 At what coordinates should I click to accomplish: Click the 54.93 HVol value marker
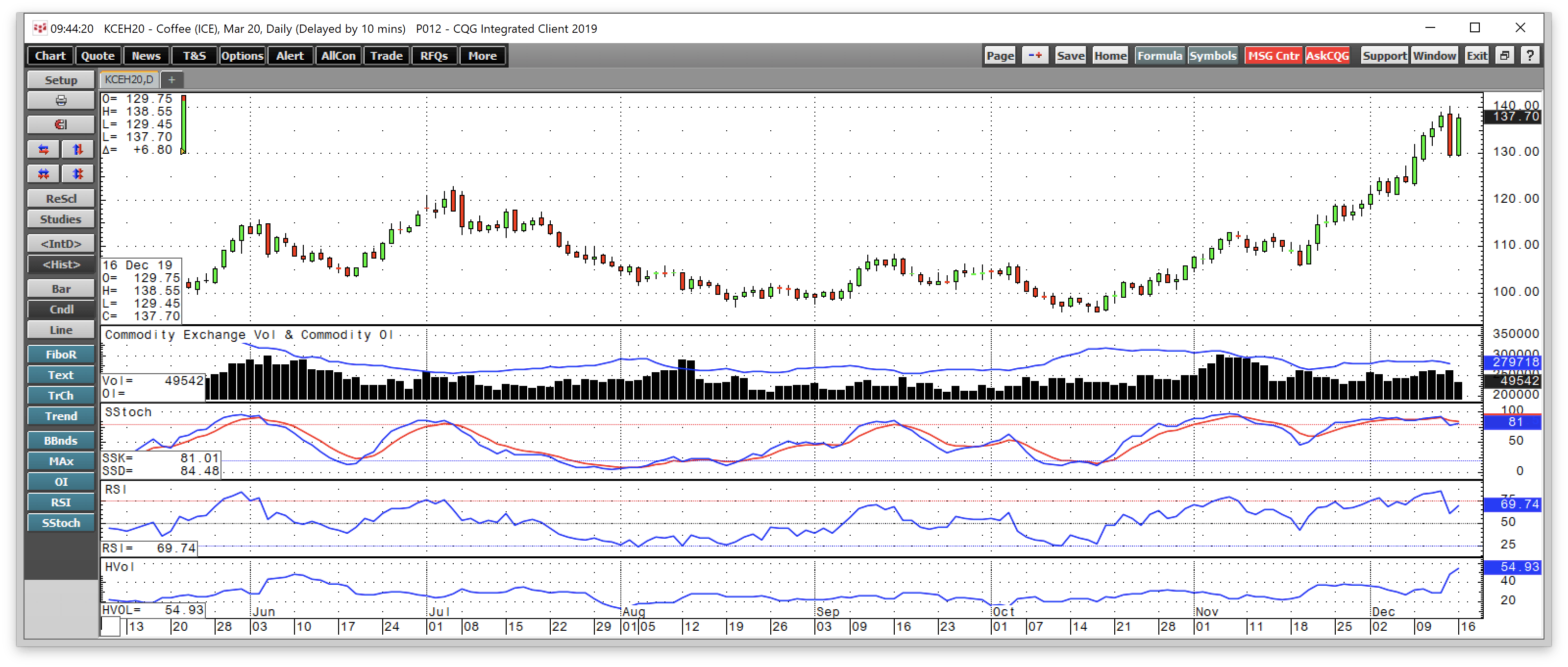(x=1512, y=567)
